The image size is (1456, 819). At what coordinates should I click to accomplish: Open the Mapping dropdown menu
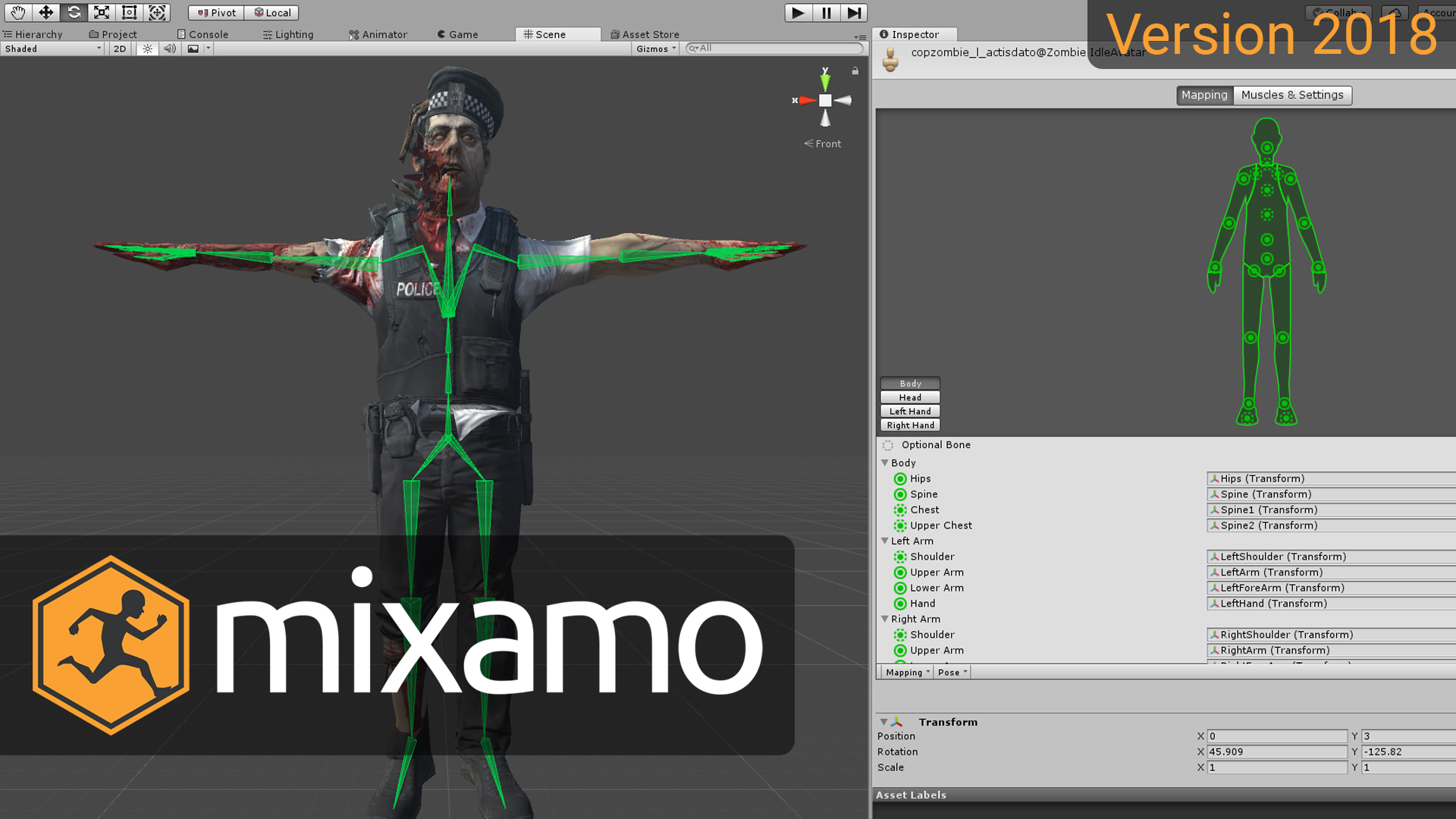(x=906, y=673)
